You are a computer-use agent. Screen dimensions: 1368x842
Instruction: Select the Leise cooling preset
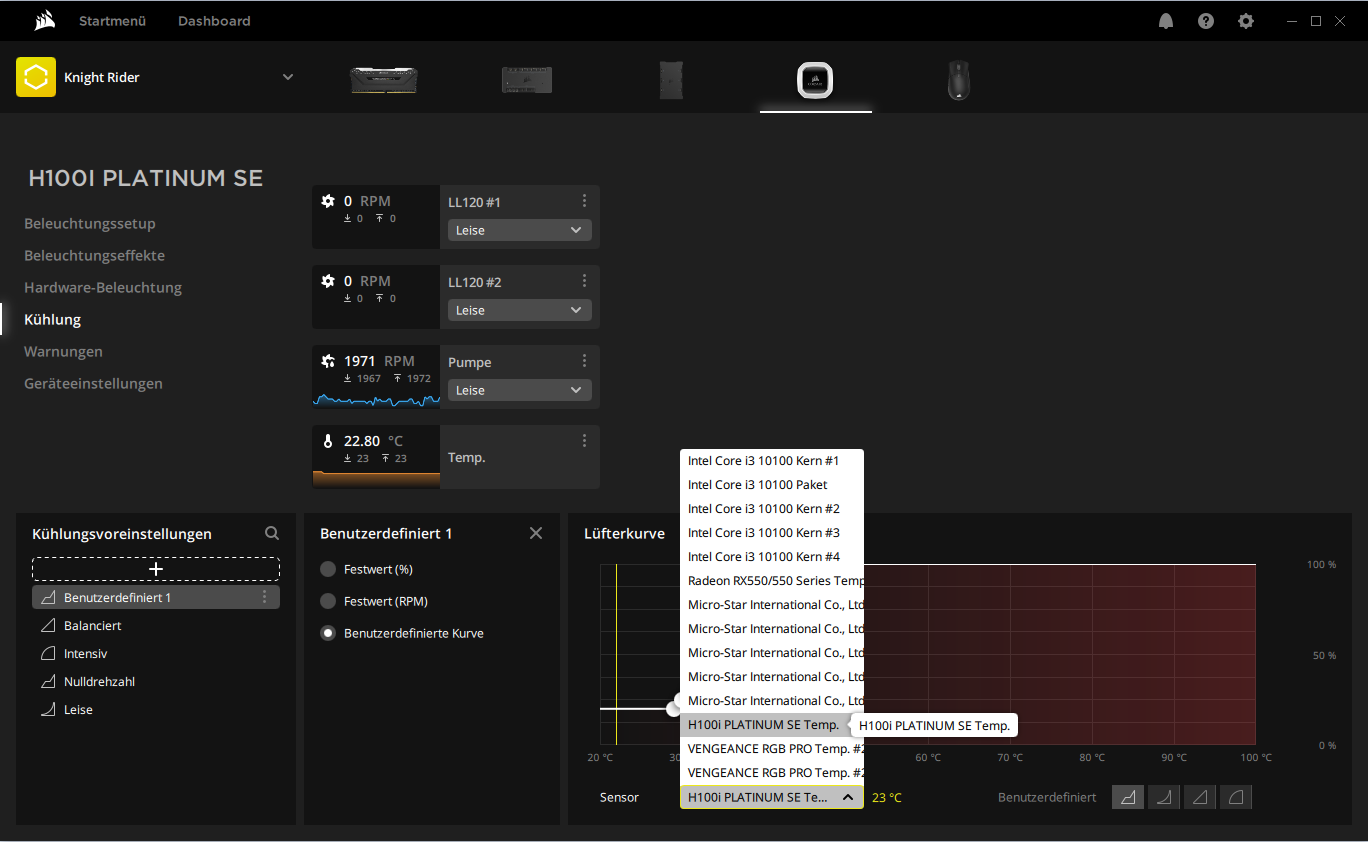point(156,709)
